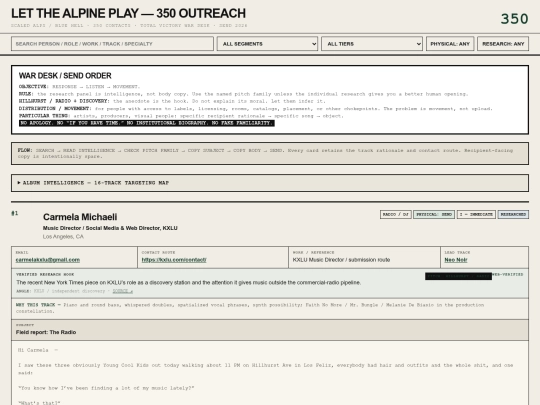Viewport: 540px width, 405px height.
Task: Click the 350 contact counter
Action: tap(515, 19)
